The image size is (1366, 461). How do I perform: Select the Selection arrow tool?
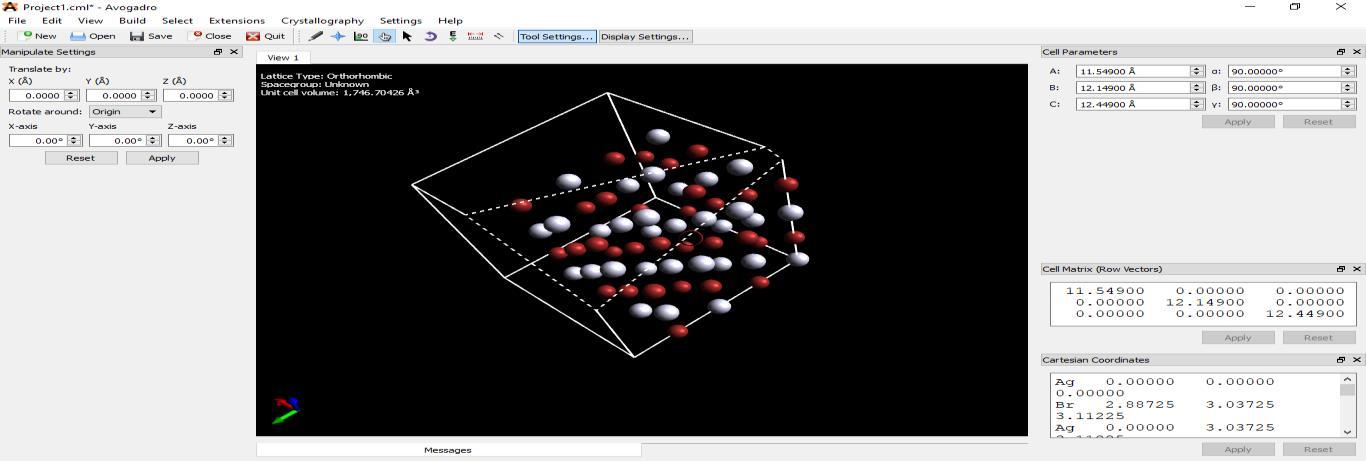[x=407, y=36]
